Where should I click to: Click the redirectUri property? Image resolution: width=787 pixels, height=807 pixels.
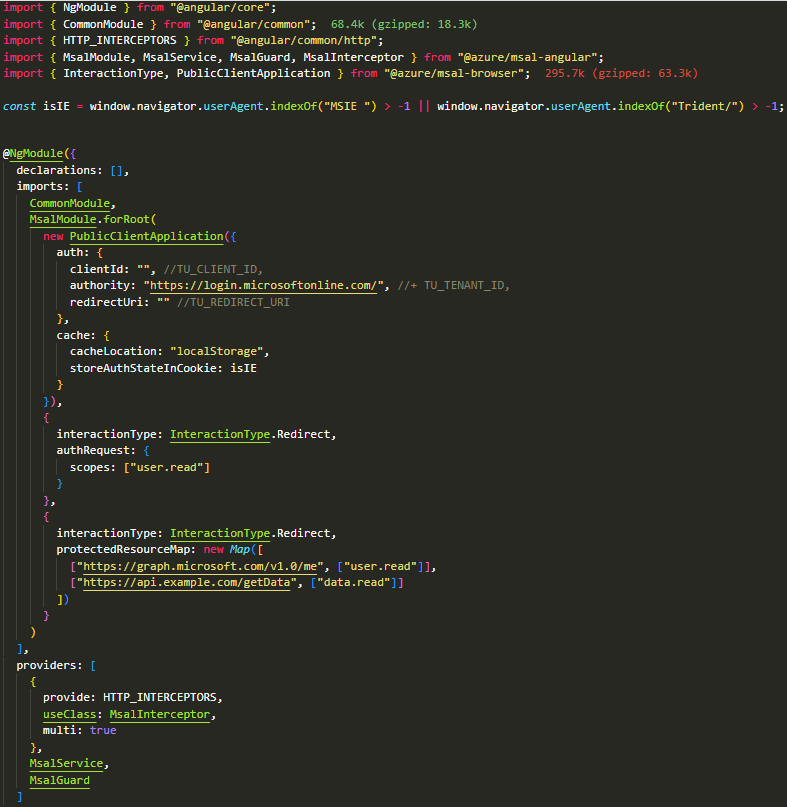(106, 302)
